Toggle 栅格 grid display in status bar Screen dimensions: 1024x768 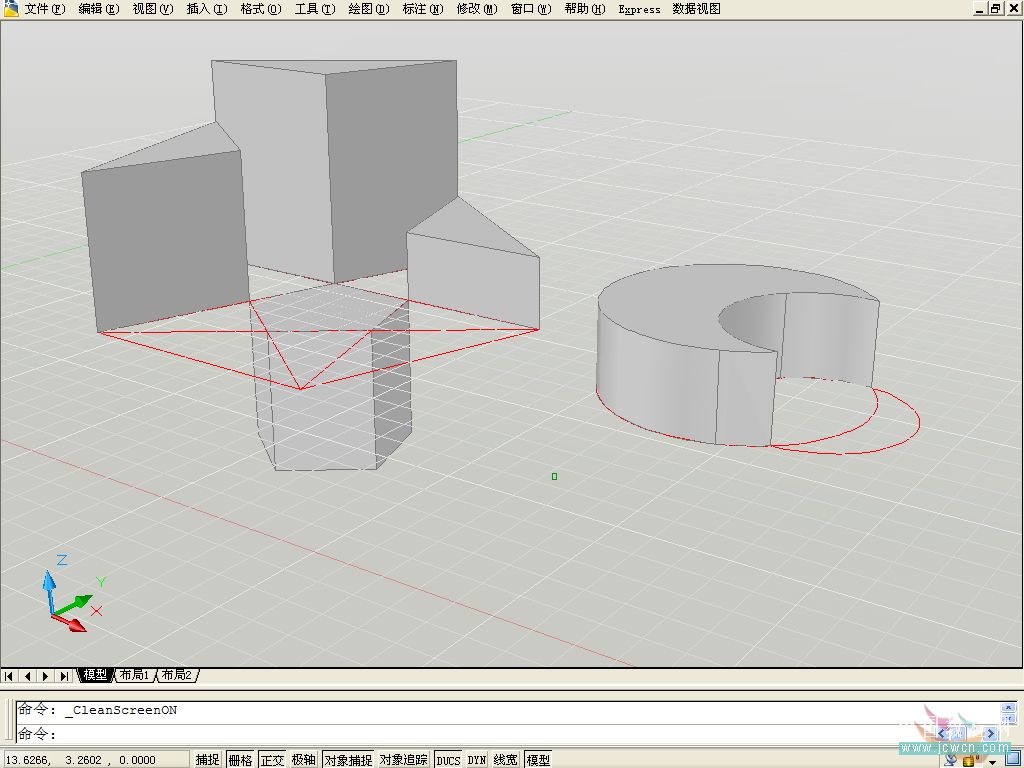(240, 760)
